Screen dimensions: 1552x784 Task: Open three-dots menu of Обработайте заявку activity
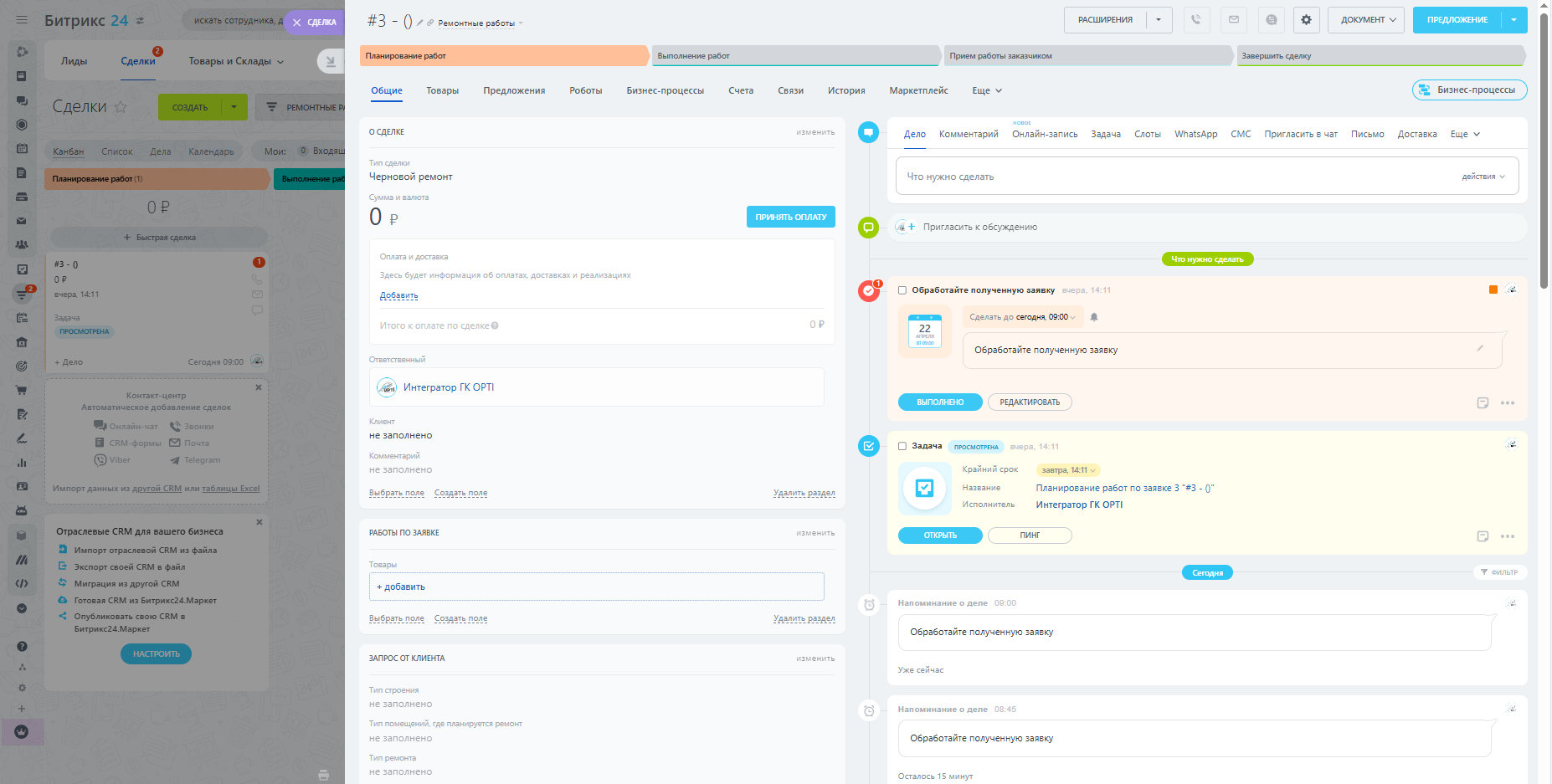tap(1508, 403)
